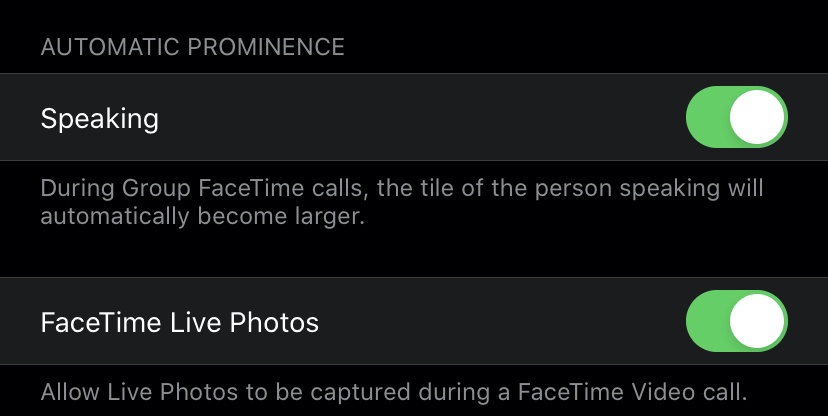Click the green track of the Live Photos toggle

(x=707, y=320)
